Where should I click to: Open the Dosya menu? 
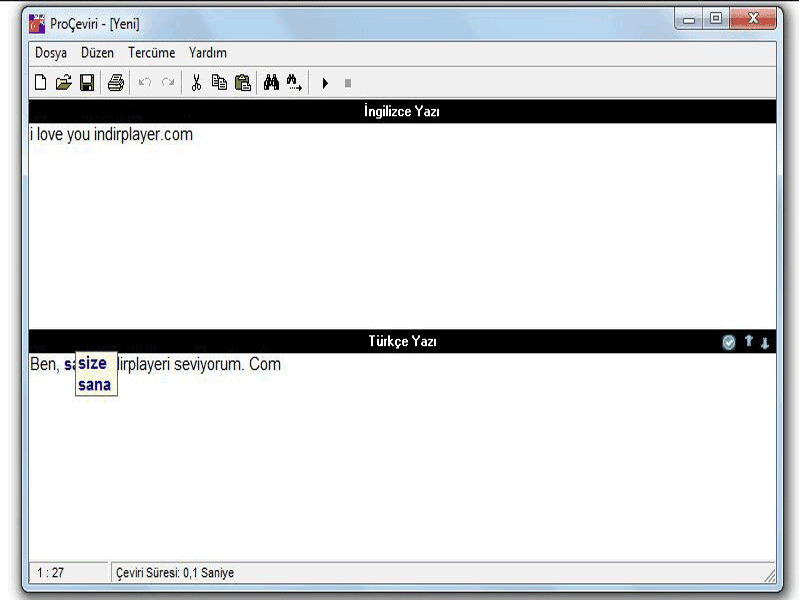(x=51, y=53)
